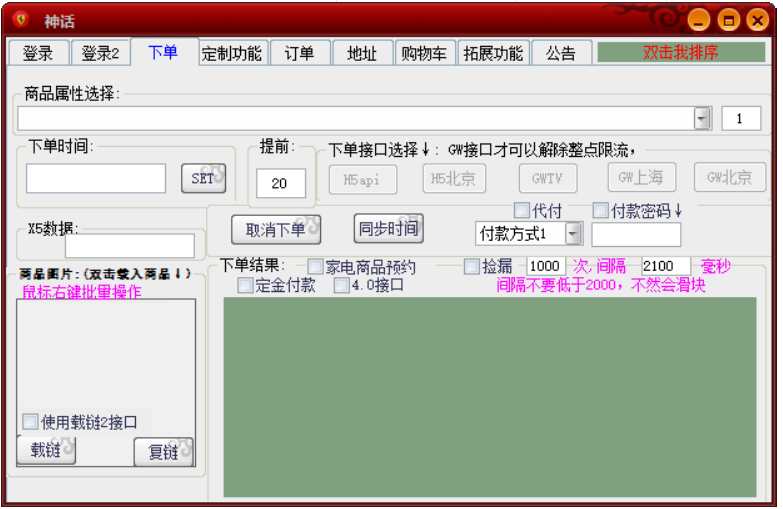Select the 购物车 tab
The image size is (783, 509).
424,54
